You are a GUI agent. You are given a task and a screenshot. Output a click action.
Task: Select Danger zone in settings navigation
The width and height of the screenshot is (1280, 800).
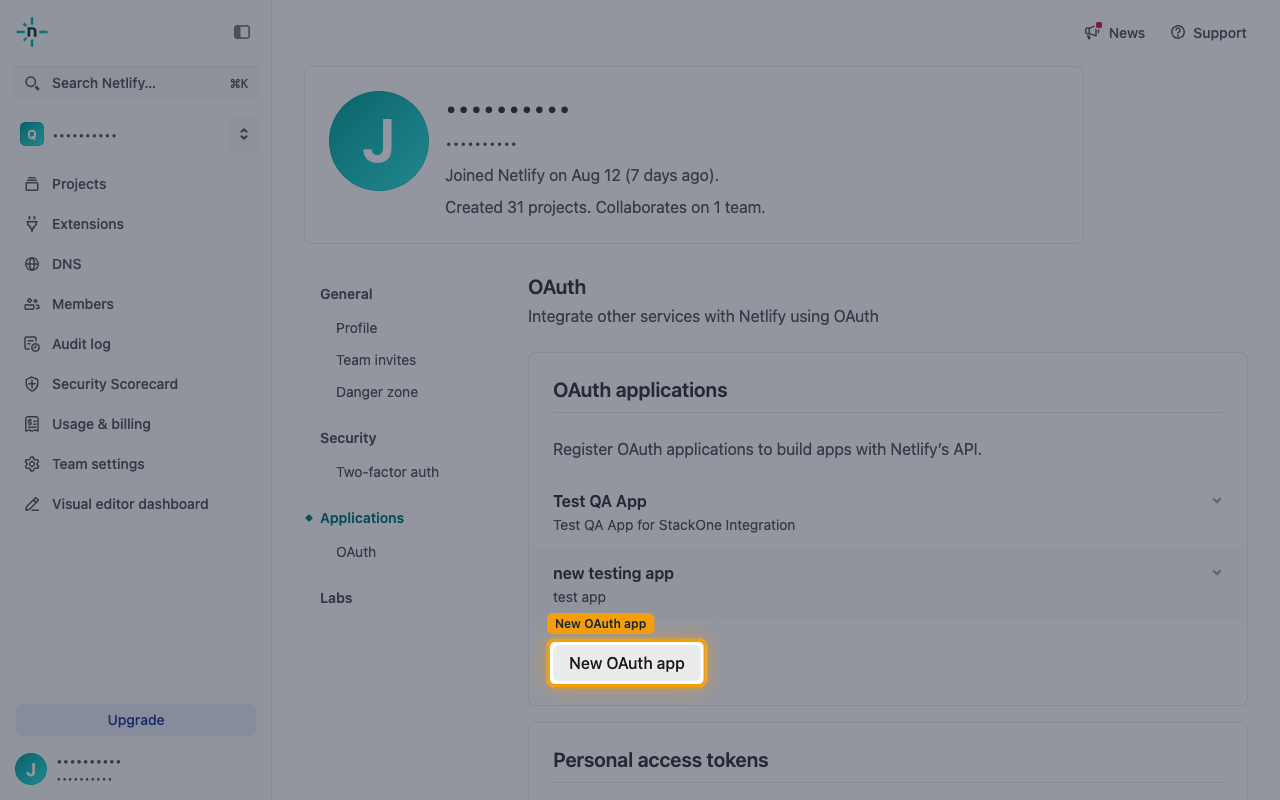tap(377, 392)
